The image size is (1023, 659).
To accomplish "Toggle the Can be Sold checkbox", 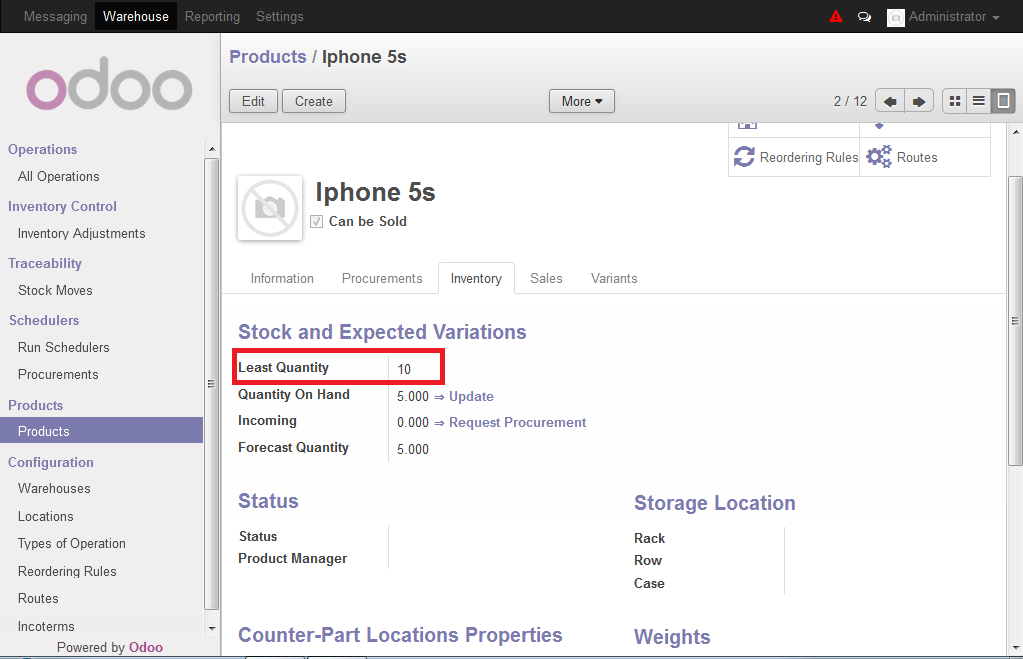I will click(x=316, y=222).
